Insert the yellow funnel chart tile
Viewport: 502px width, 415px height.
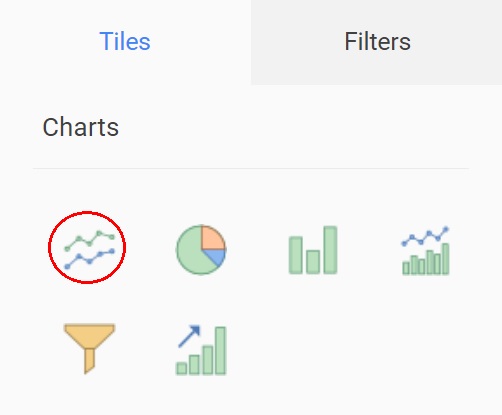(89, 349)
